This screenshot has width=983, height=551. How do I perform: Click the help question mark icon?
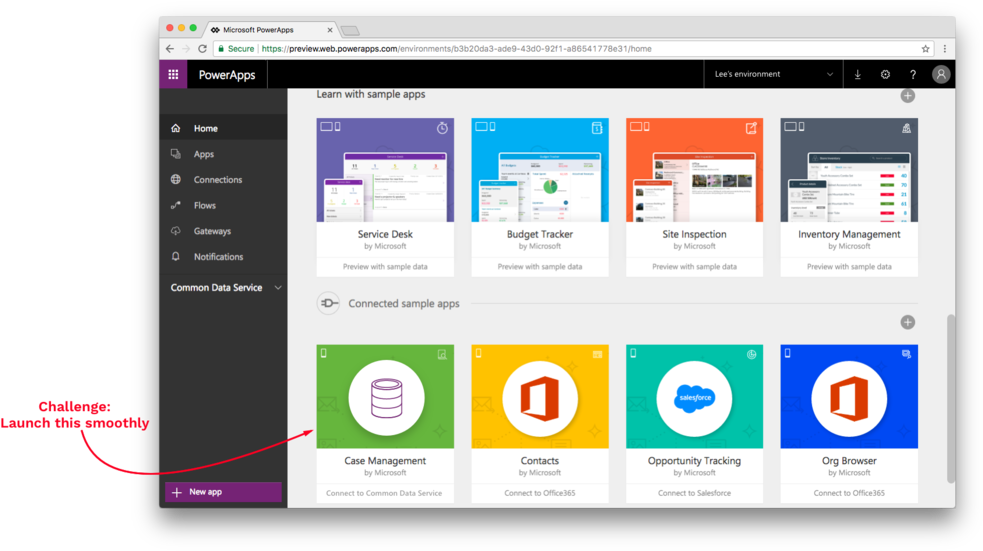[x=912, y=74]
